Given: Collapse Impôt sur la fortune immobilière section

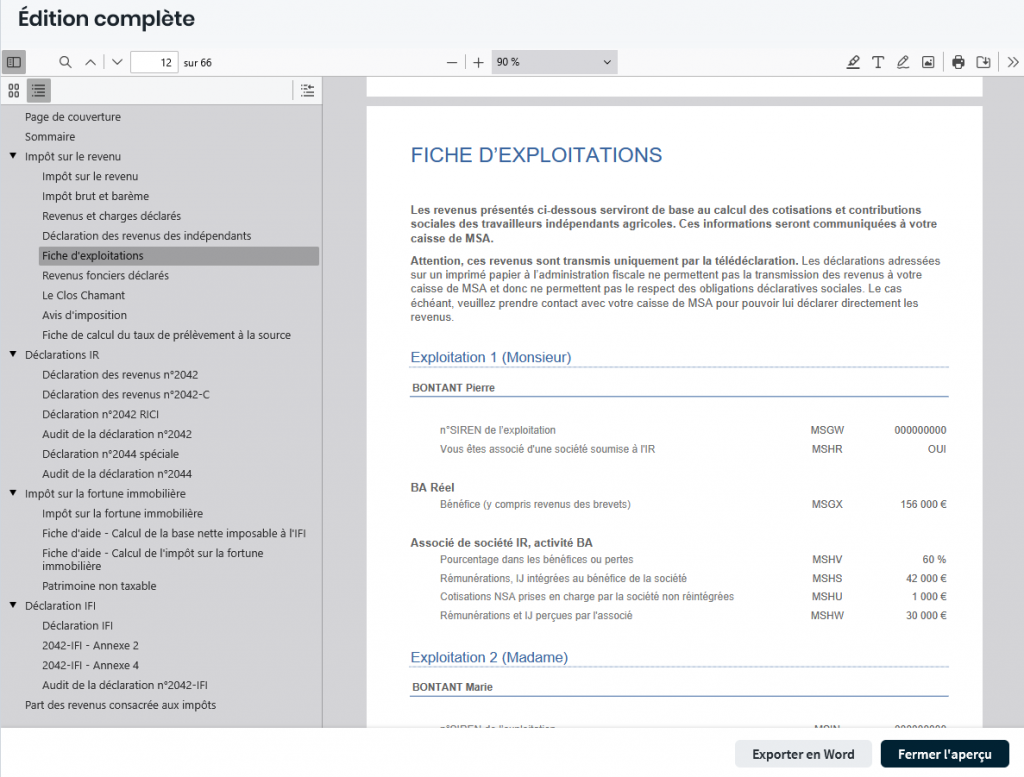Looking at the screenshot, I should tap(13, 494).
